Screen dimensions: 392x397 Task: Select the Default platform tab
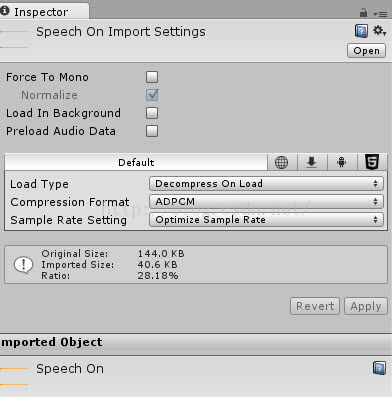point(136,162)
